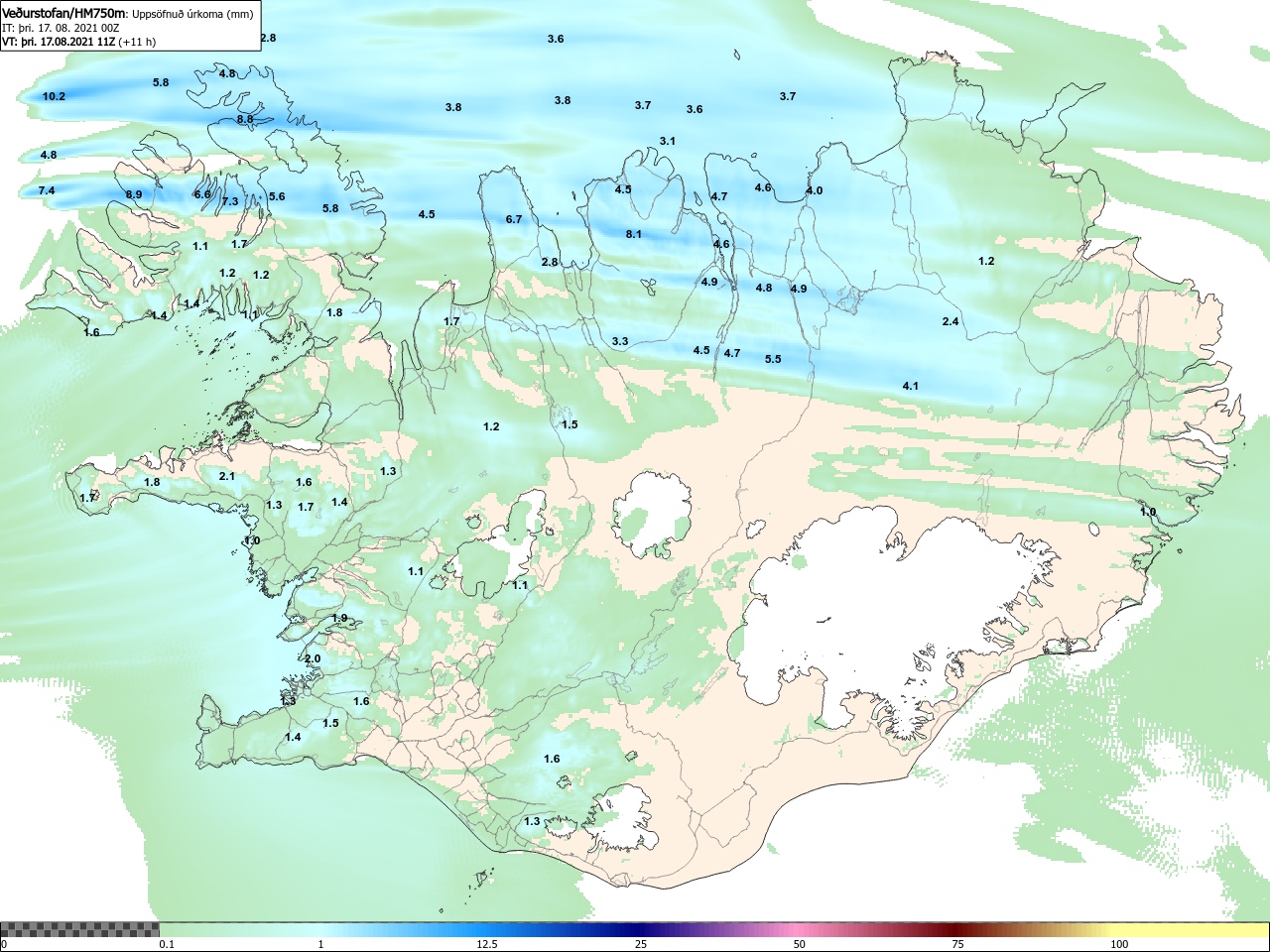Select the 4.0 precipitation value
This screenshot has height=952, width=1270.
click(815, 190)
